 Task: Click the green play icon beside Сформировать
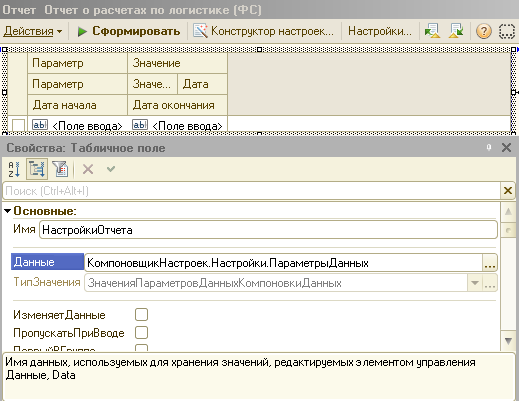(82, 32)
